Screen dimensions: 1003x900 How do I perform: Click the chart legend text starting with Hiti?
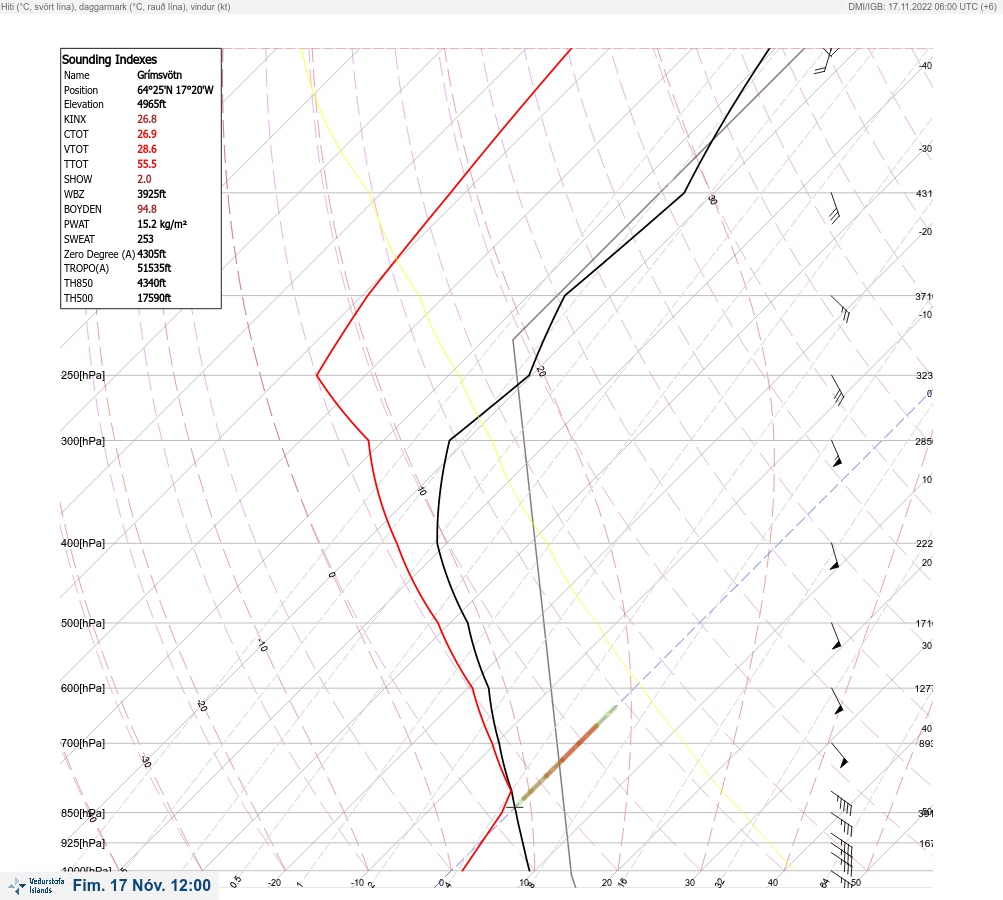[116, 6]
